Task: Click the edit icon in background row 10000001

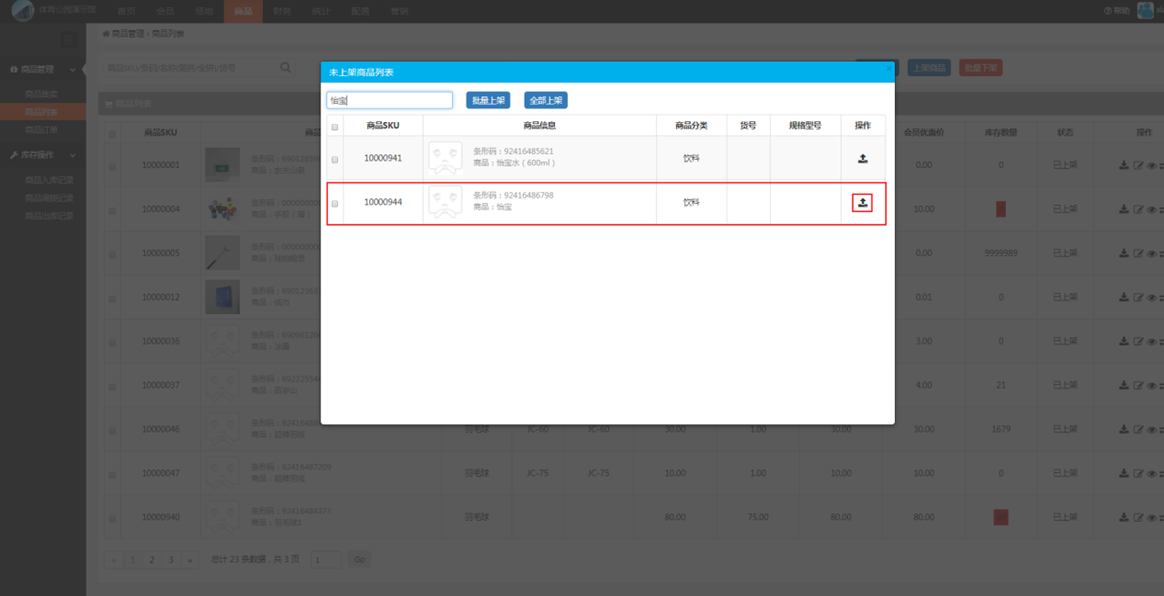Action: [x=1138, y=165]
